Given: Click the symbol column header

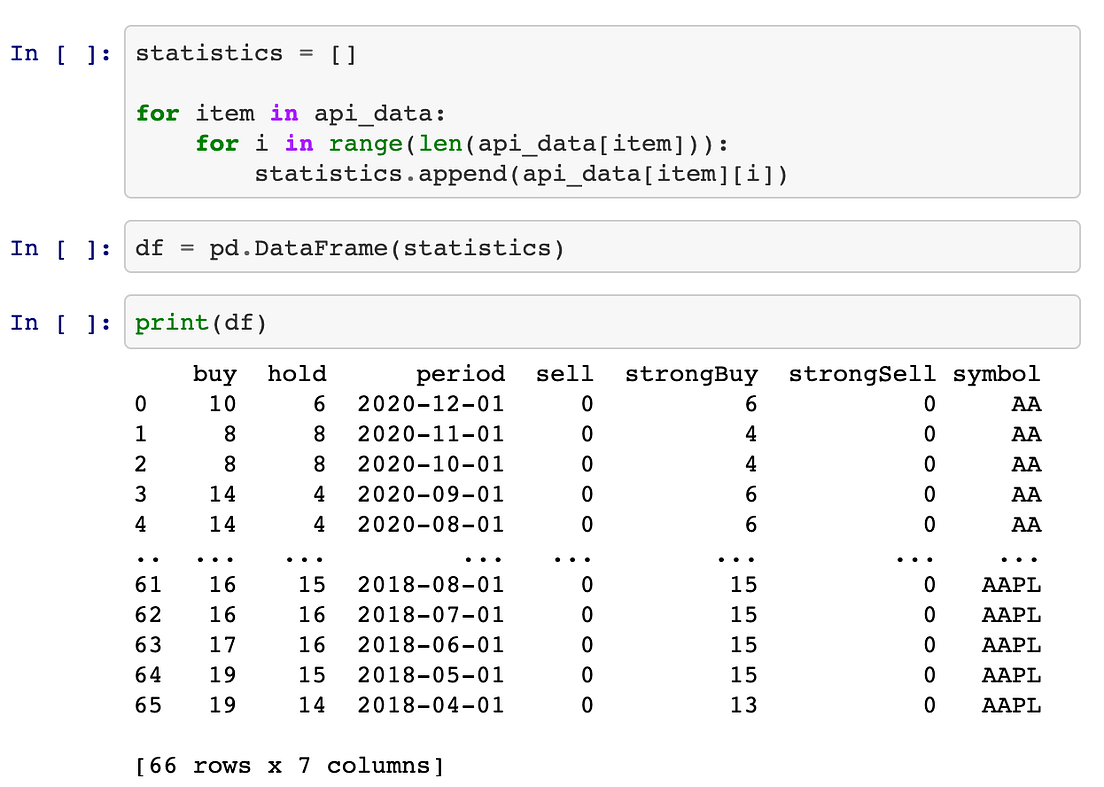Looking at the screenshot, I should (996, 374).
